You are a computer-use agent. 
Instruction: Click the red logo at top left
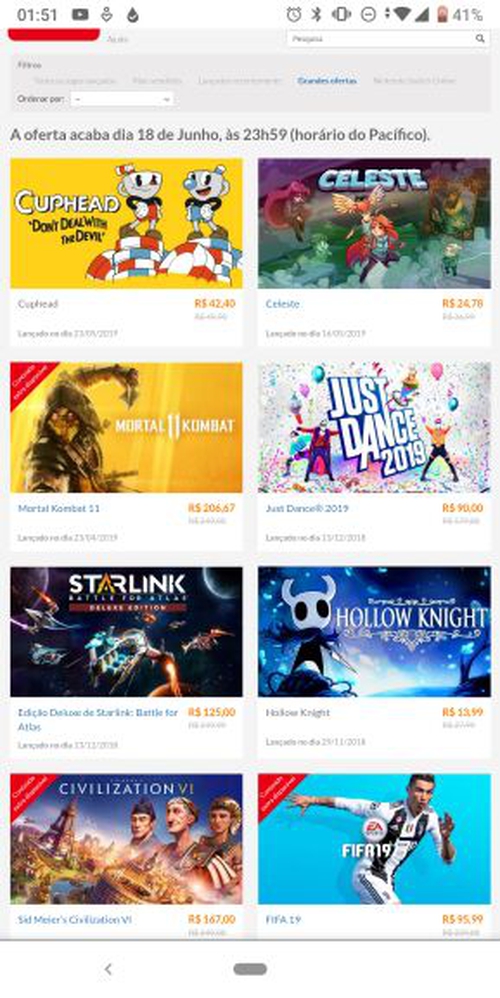(53, 35)
